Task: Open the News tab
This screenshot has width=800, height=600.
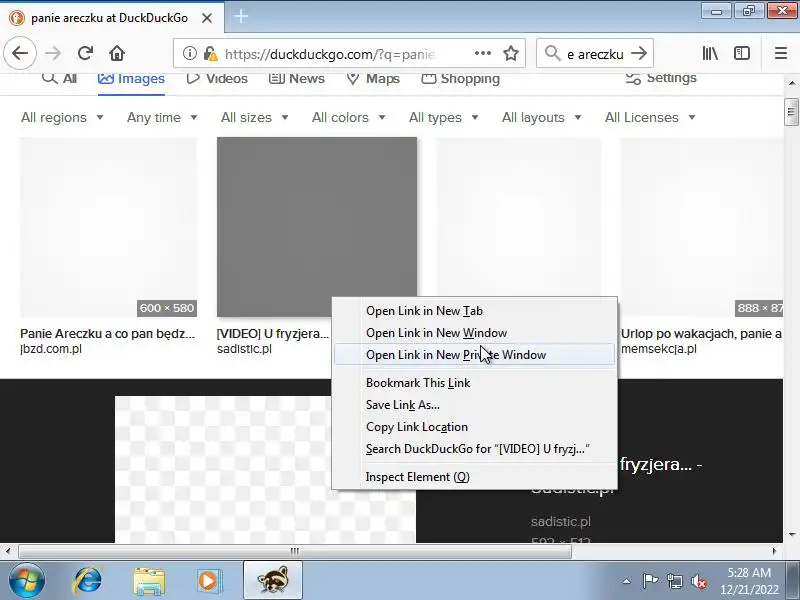Action: [296, 79]
